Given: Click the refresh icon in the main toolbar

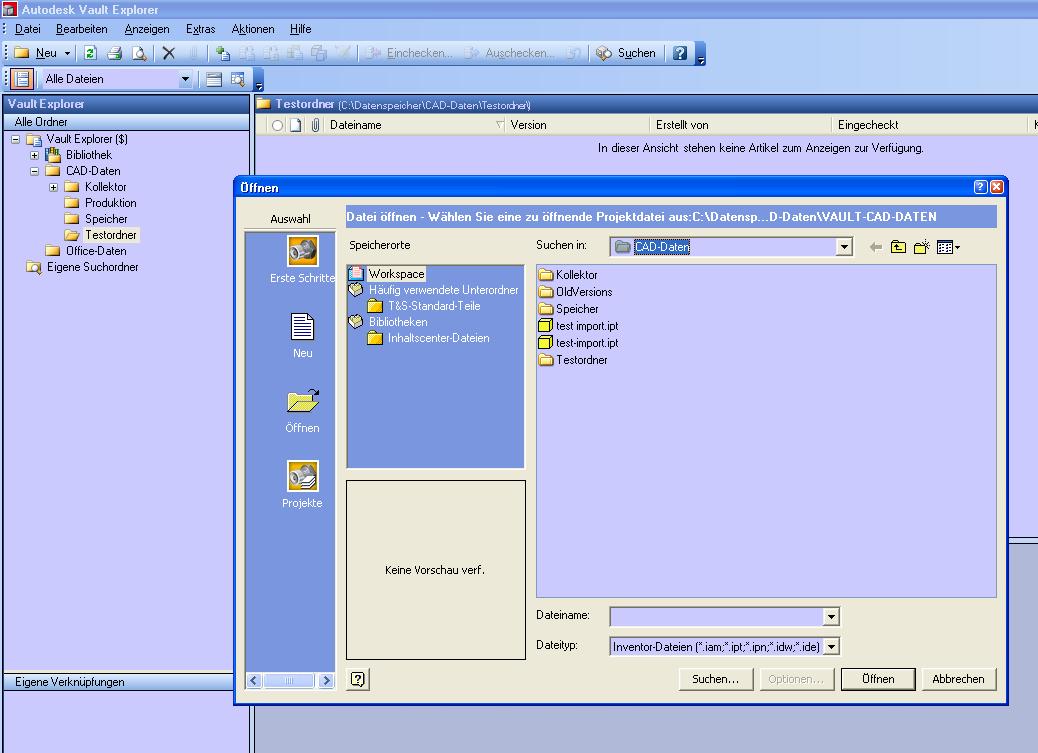Looking at the screenshot, I should [91, 53].
